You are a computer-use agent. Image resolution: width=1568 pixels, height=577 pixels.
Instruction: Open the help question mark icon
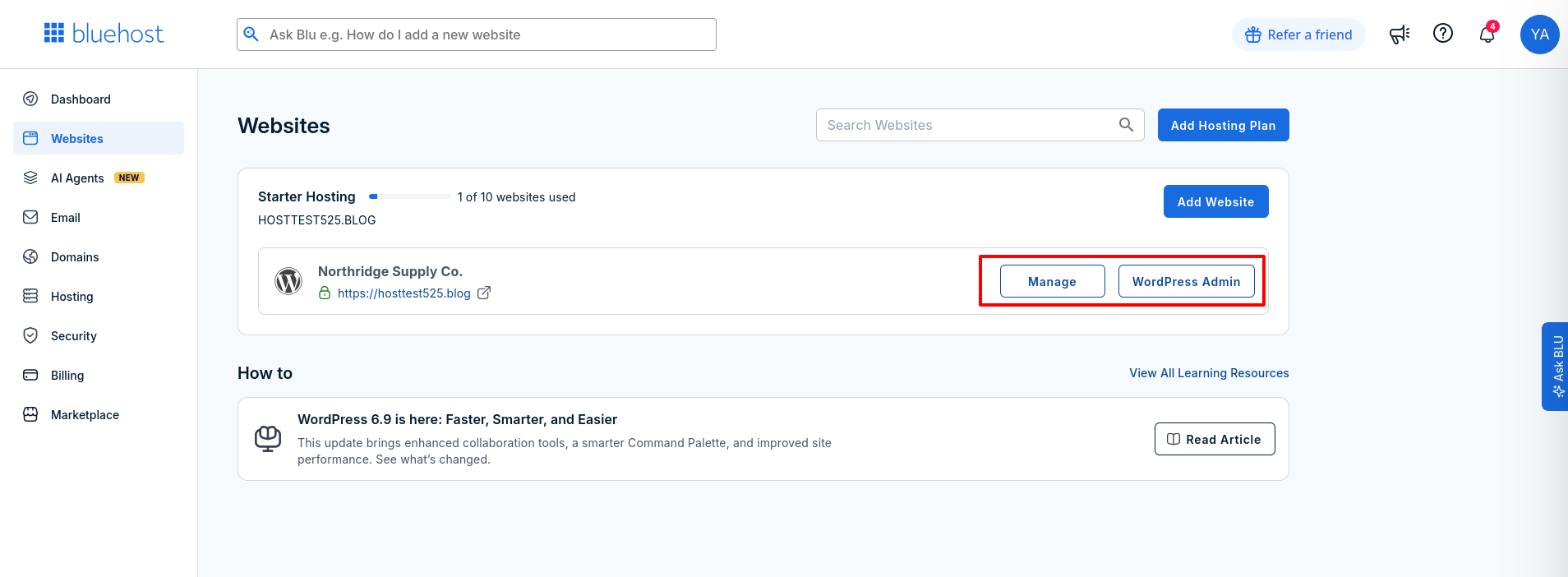coord(1443,33)
